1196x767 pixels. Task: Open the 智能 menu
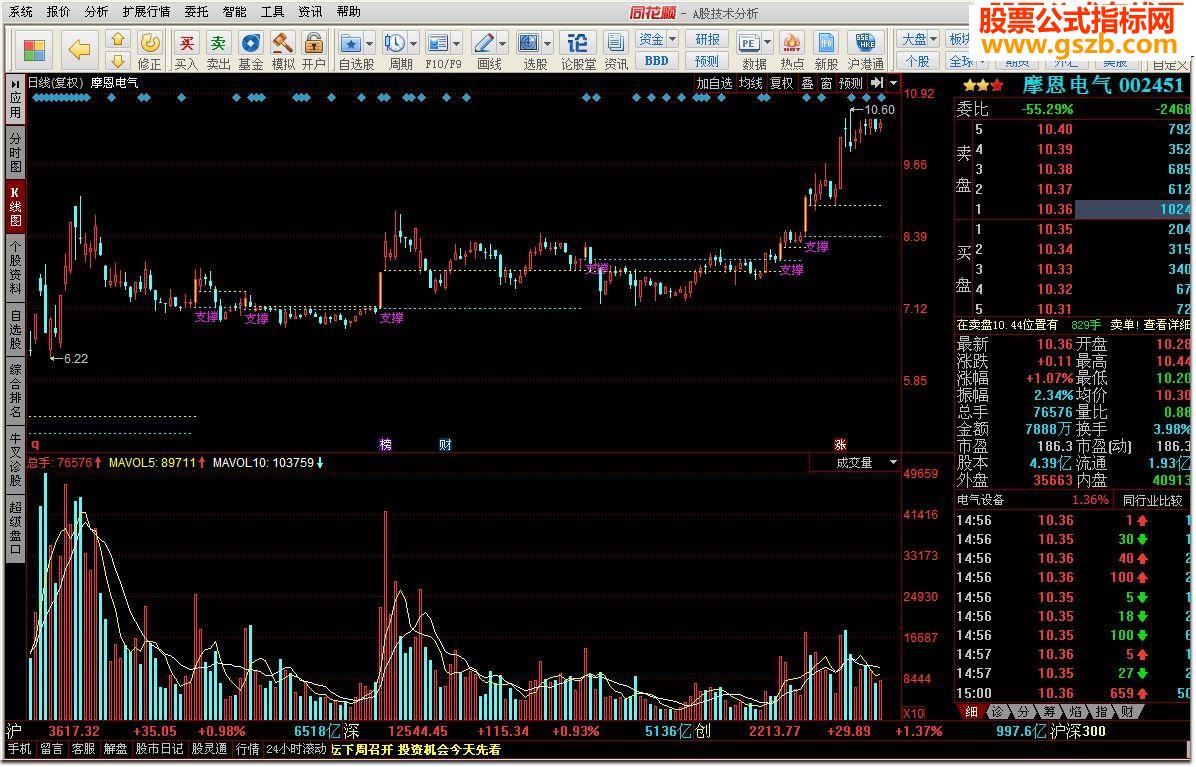click(x=234, y=11)
